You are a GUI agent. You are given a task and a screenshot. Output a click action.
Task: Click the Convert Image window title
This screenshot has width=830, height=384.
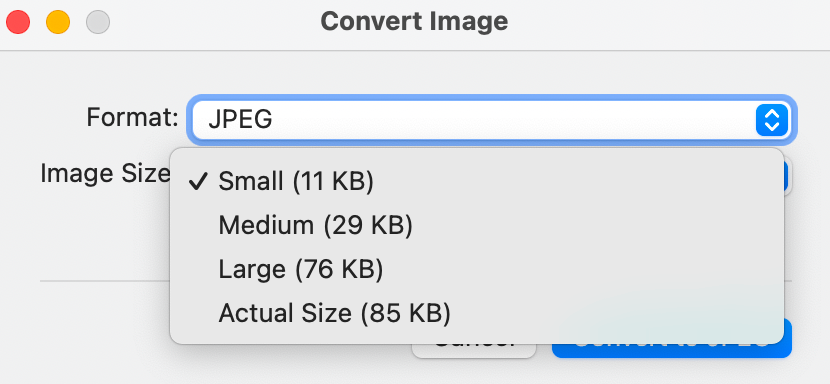click(x=414, y=22)
